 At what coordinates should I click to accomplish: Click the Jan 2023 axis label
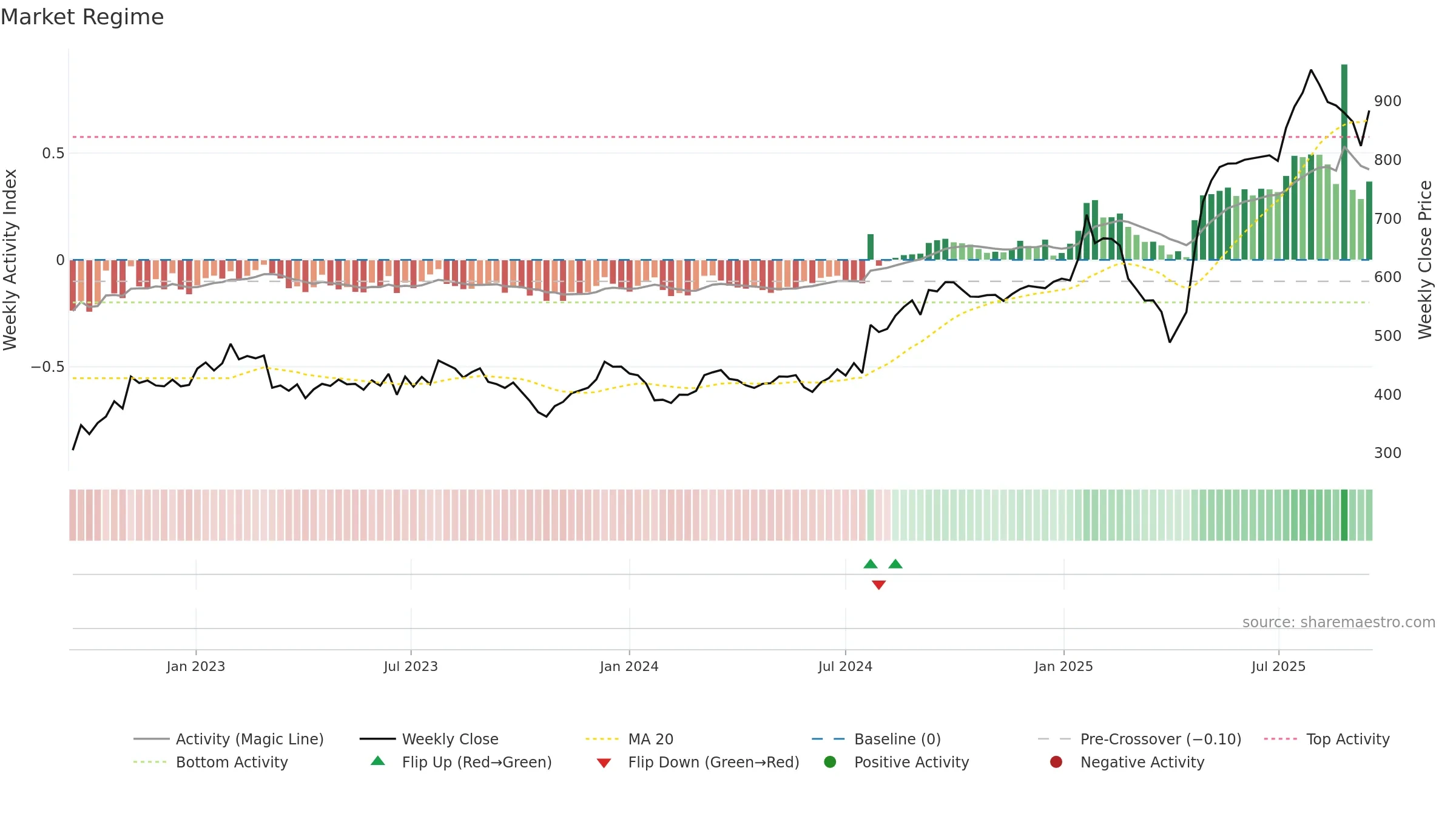click(196, 667)
